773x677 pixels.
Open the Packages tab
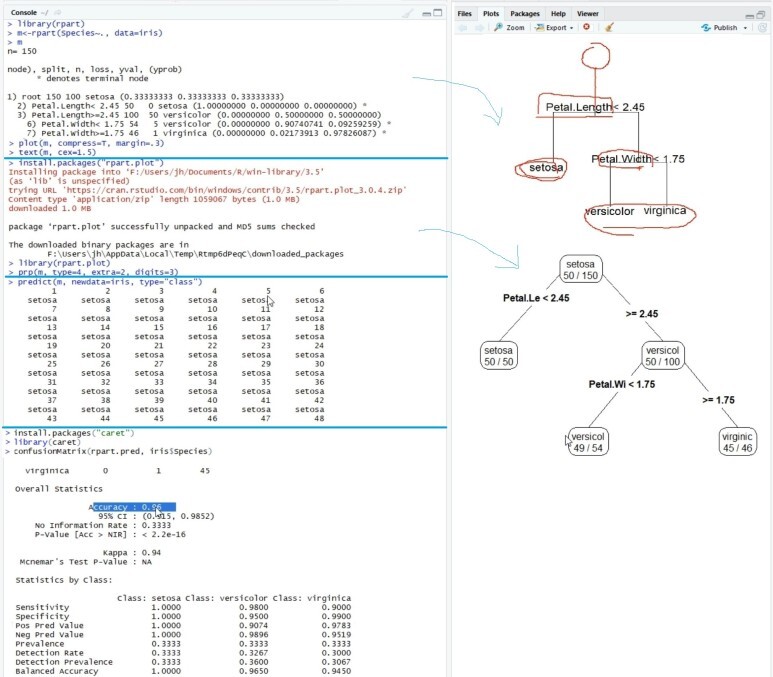tap(525, 14)
